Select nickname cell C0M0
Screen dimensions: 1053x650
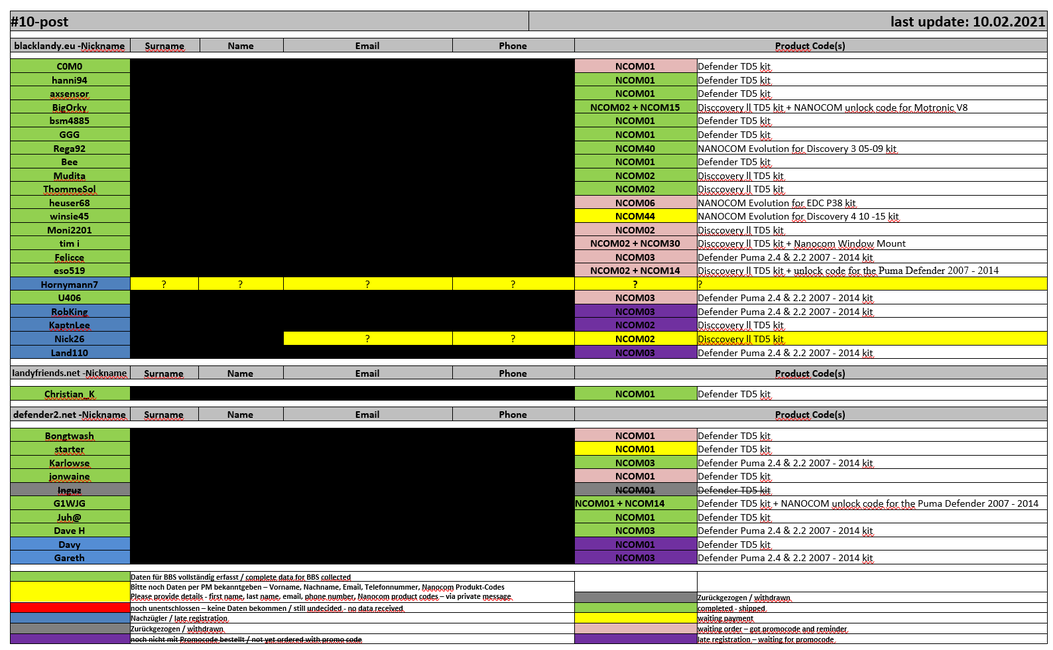[70, 66]
